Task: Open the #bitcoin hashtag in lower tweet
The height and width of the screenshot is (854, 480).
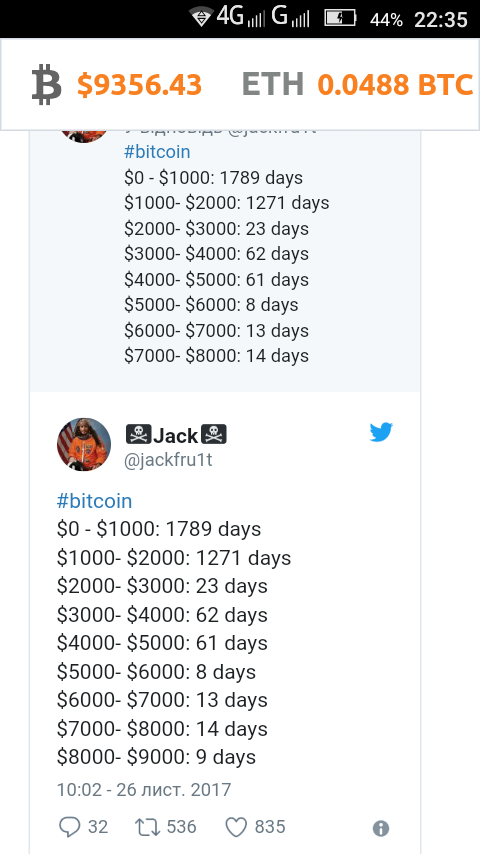Action: click(94, 501)
